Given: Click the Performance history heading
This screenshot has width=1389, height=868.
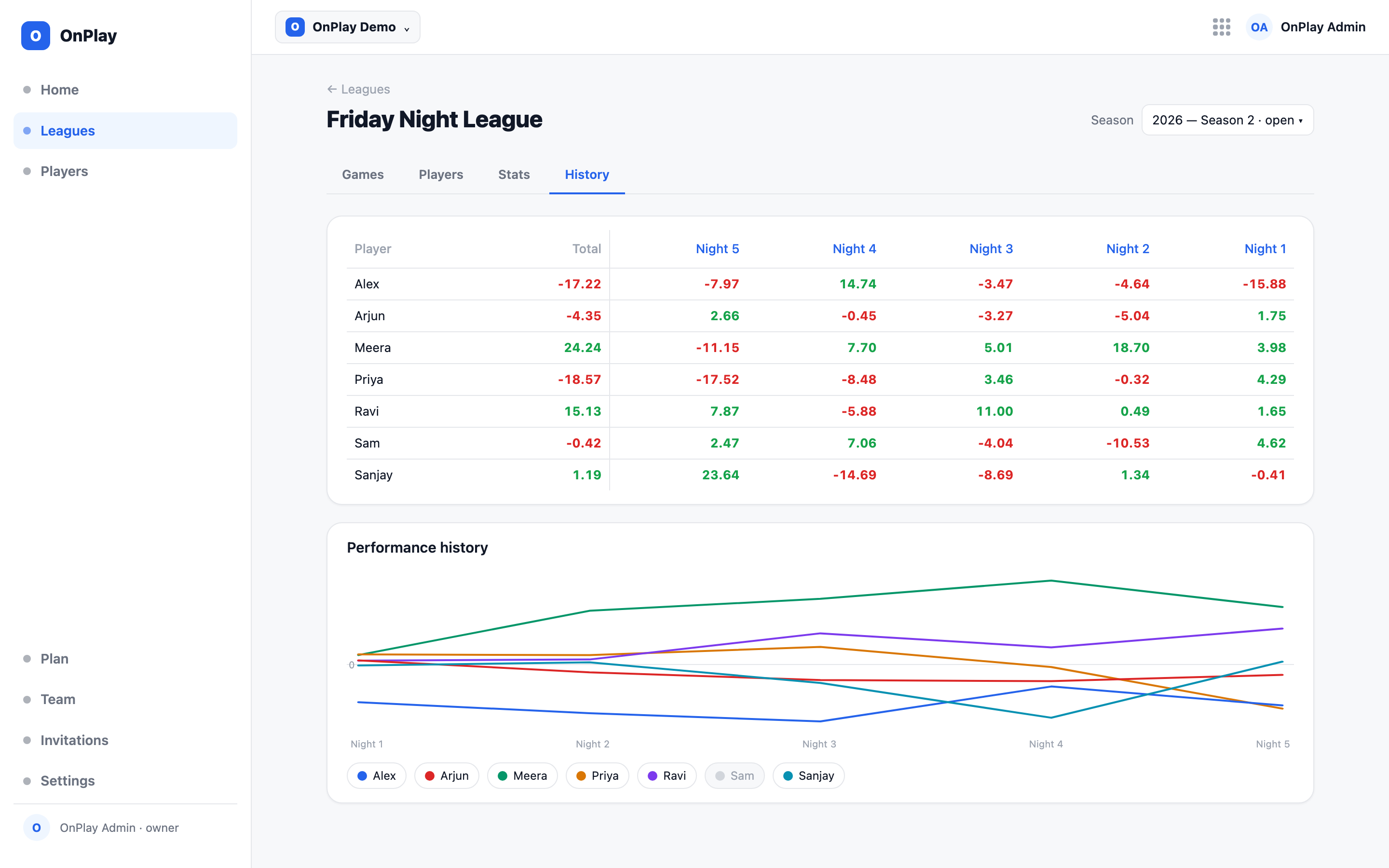Looking at the screenshot, I should click(417, 547).
